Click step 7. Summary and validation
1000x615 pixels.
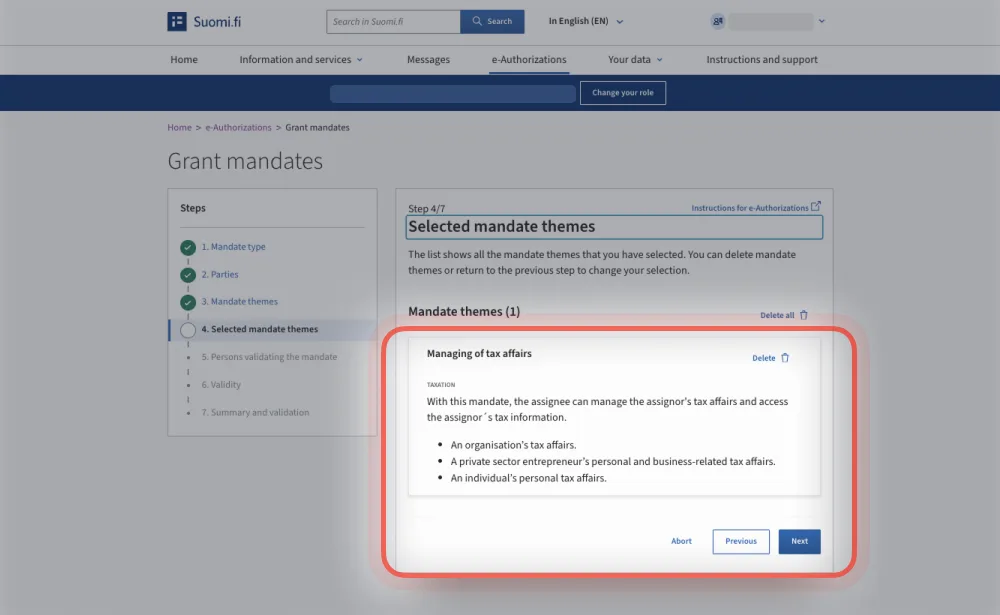point(255,413)
